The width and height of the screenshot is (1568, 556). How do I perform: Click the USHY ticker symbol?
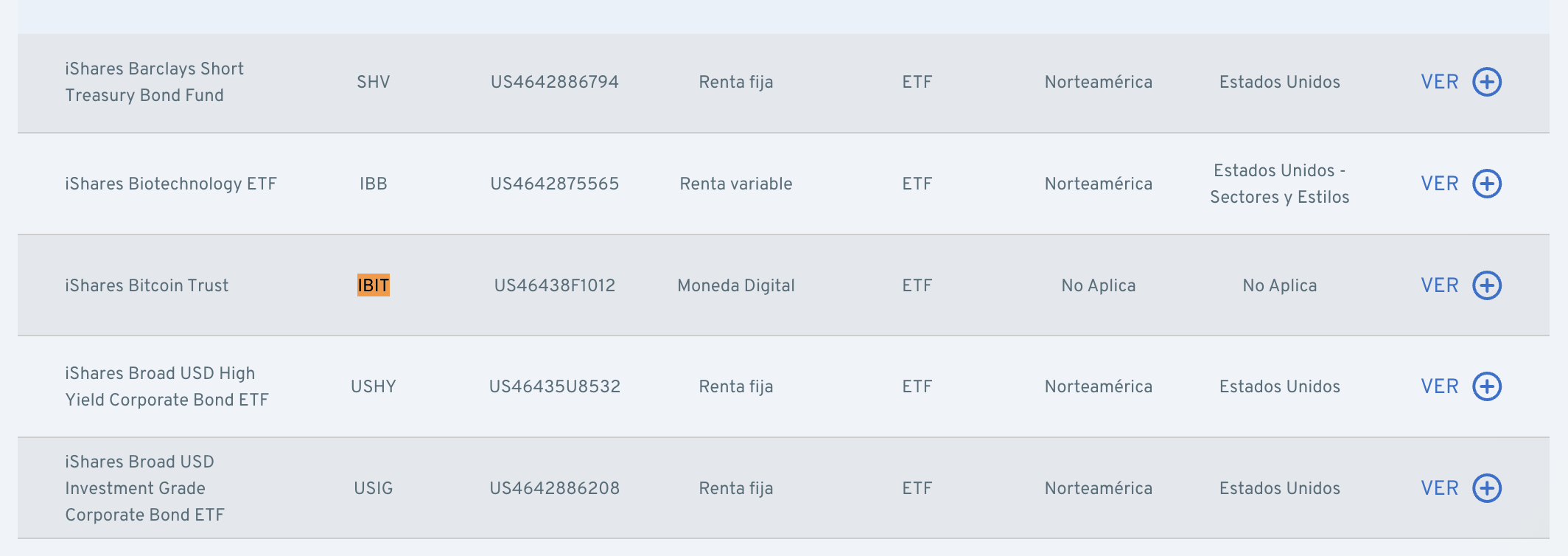(374, 386)
